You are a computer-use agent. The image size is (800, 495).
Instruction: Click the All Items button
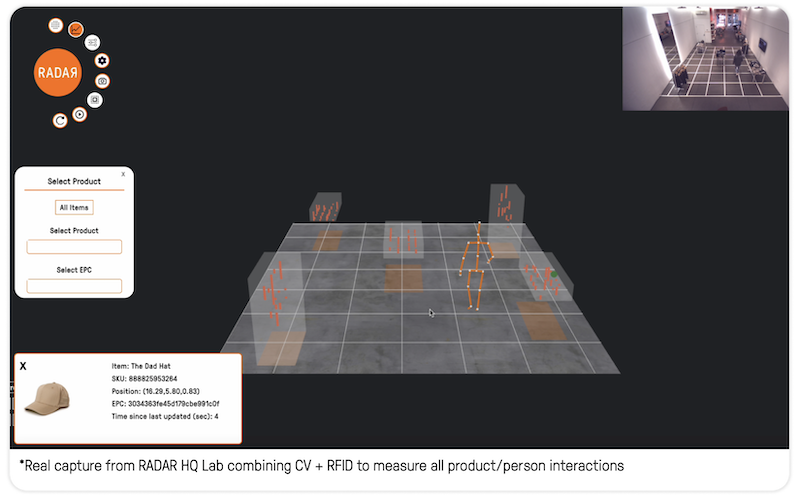(74, 208)
